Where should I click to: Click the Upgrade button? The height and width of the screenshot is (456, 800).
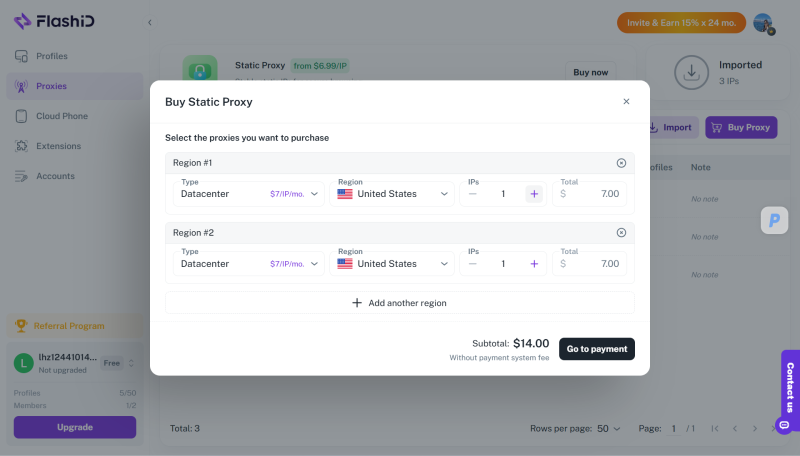click(x=75, y=427)
